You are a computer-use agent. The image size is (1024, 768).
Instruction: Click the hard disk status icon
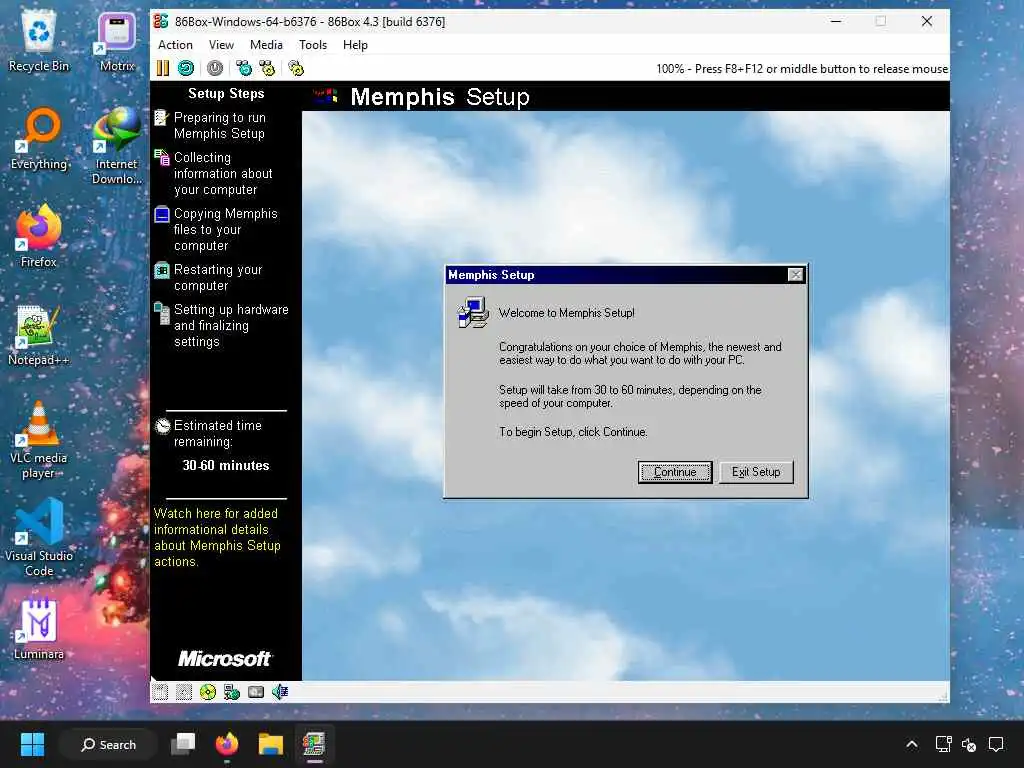(x=256, y=692)
